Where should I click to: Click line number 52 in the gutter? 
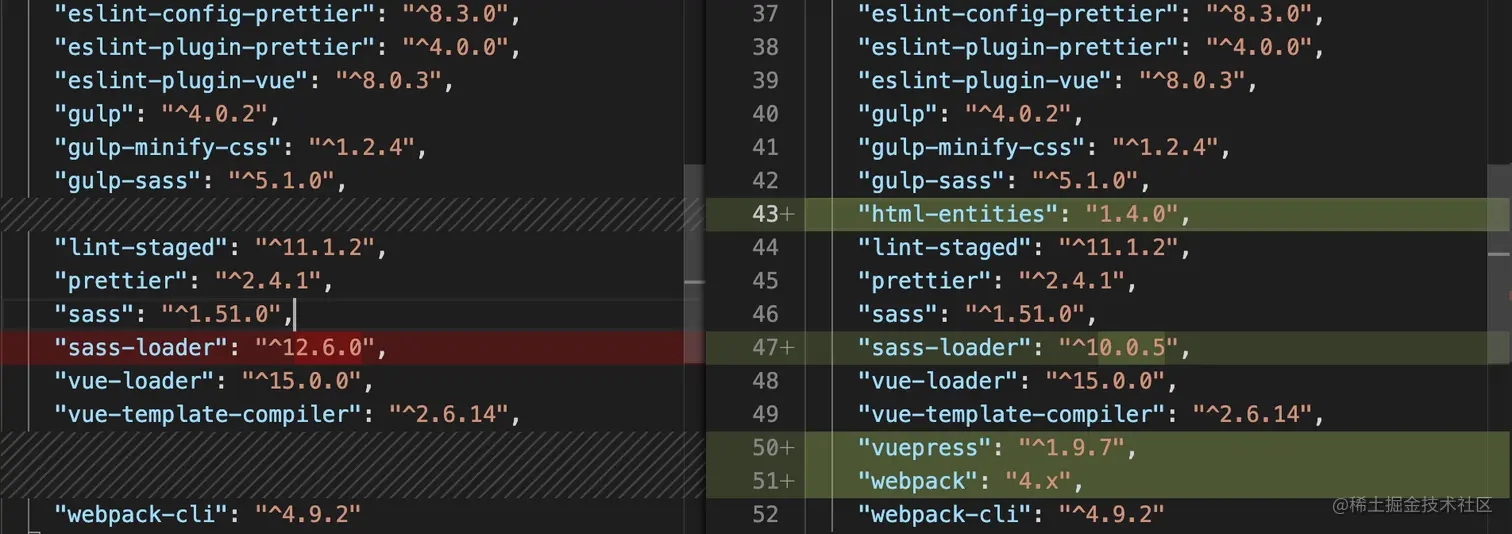(765, 515)
